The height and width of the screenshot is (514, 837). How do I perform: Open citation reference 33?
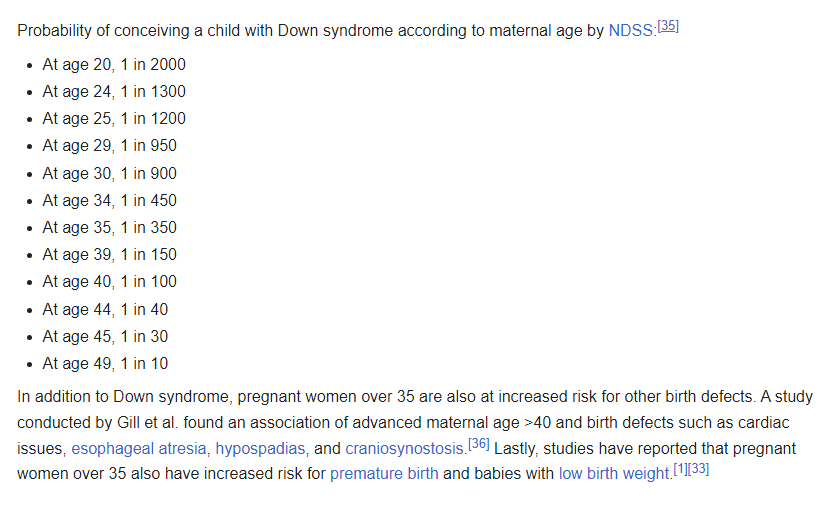click(698, 469)
